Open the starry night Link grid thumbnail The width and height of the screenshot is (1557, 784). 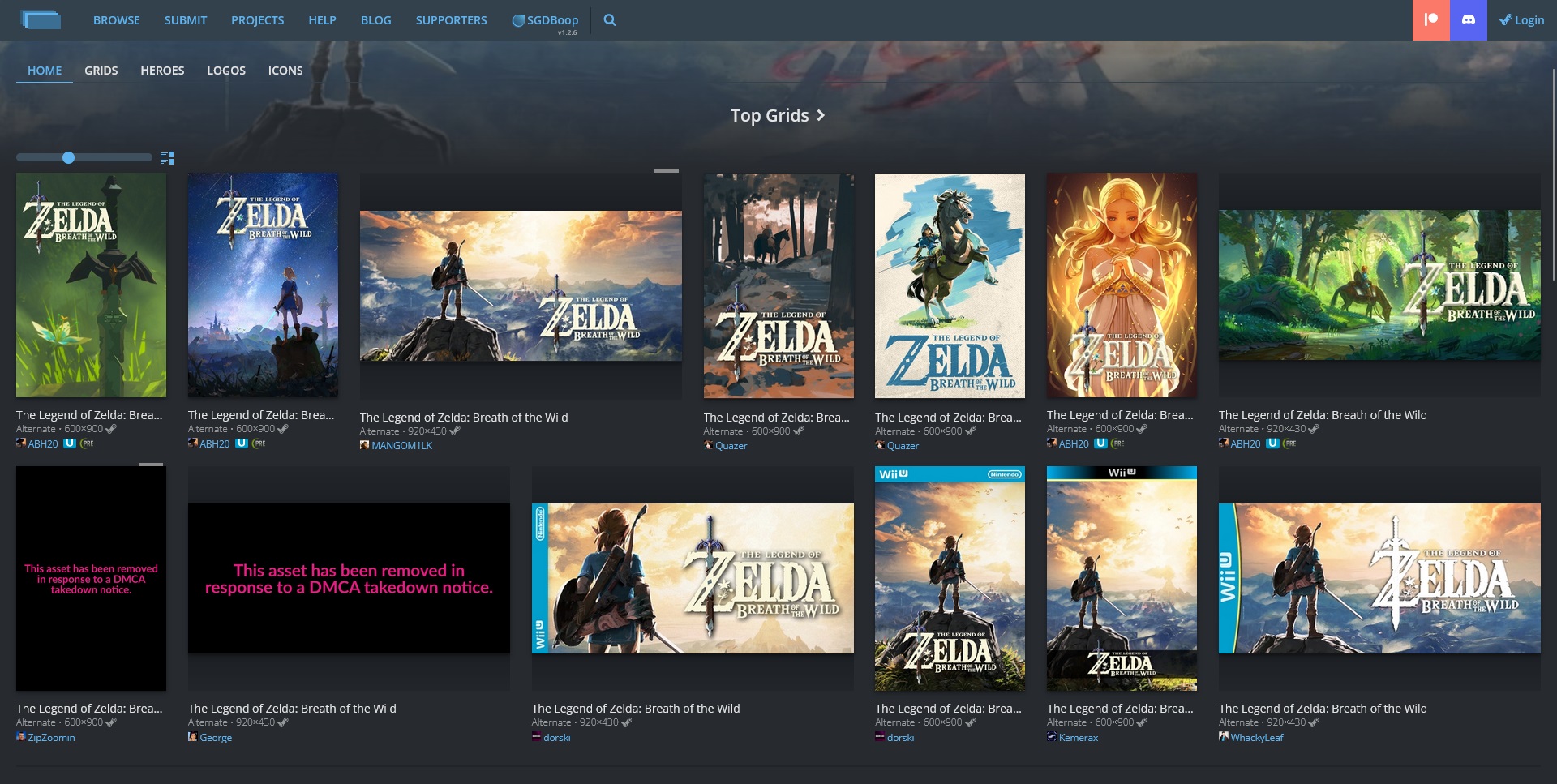(263, 285)
